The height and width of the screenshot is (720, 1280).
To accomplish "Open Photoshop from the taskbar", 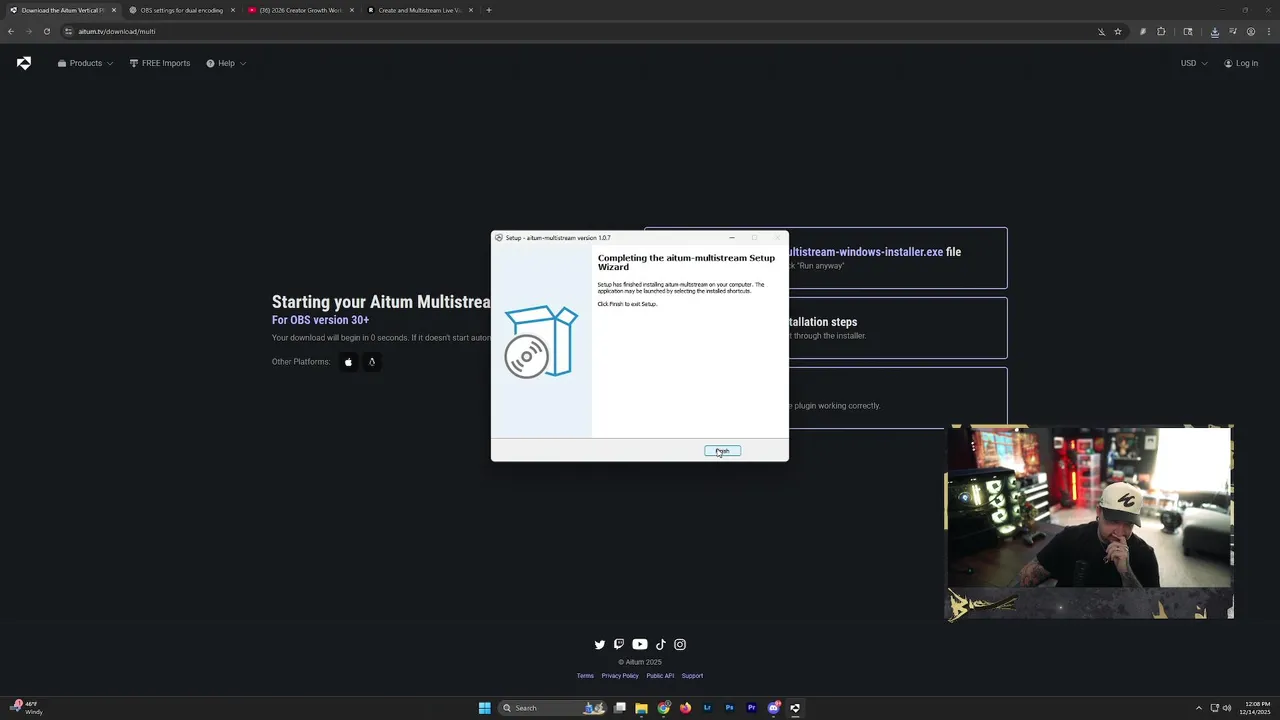I will [729, 708].
